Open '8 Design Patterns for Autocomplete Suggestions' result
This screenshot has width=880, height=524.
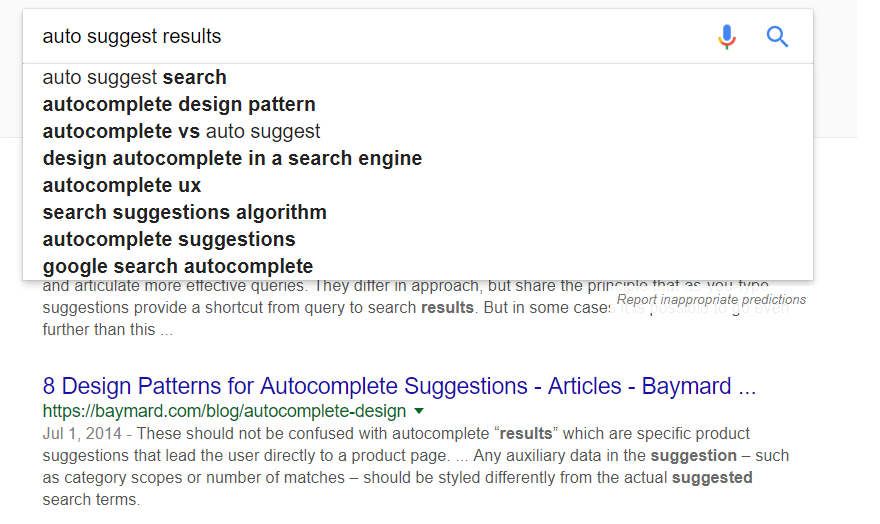click(x=399, y=386)
